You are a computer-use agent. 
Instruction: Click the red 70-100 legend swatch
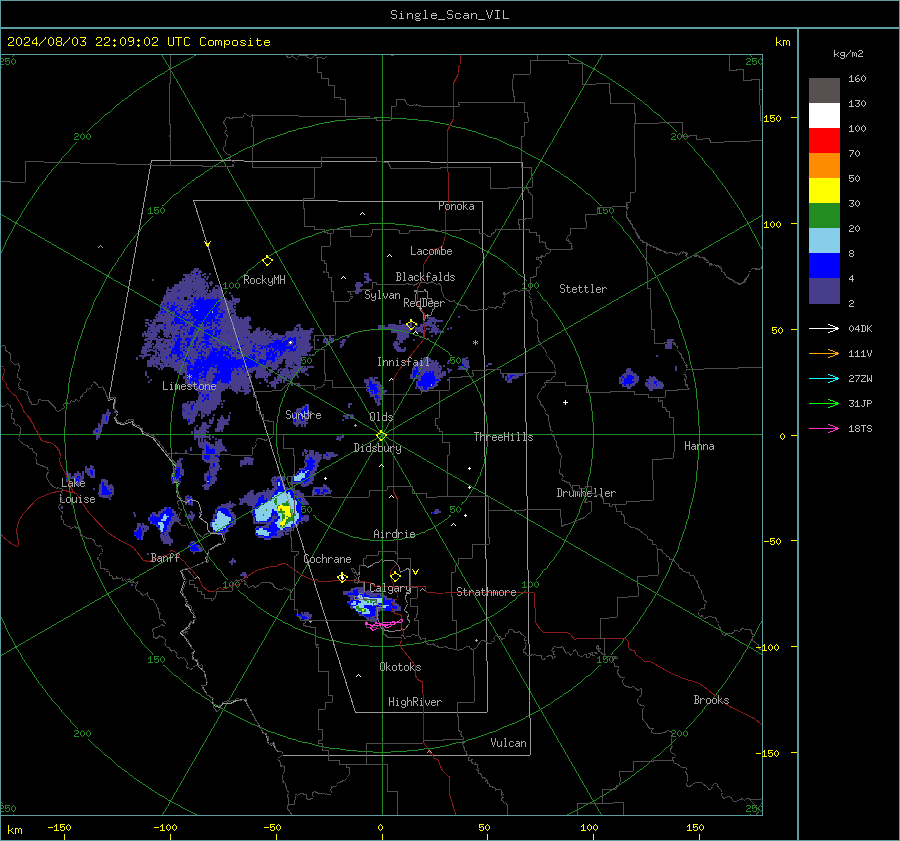point(824,141)
